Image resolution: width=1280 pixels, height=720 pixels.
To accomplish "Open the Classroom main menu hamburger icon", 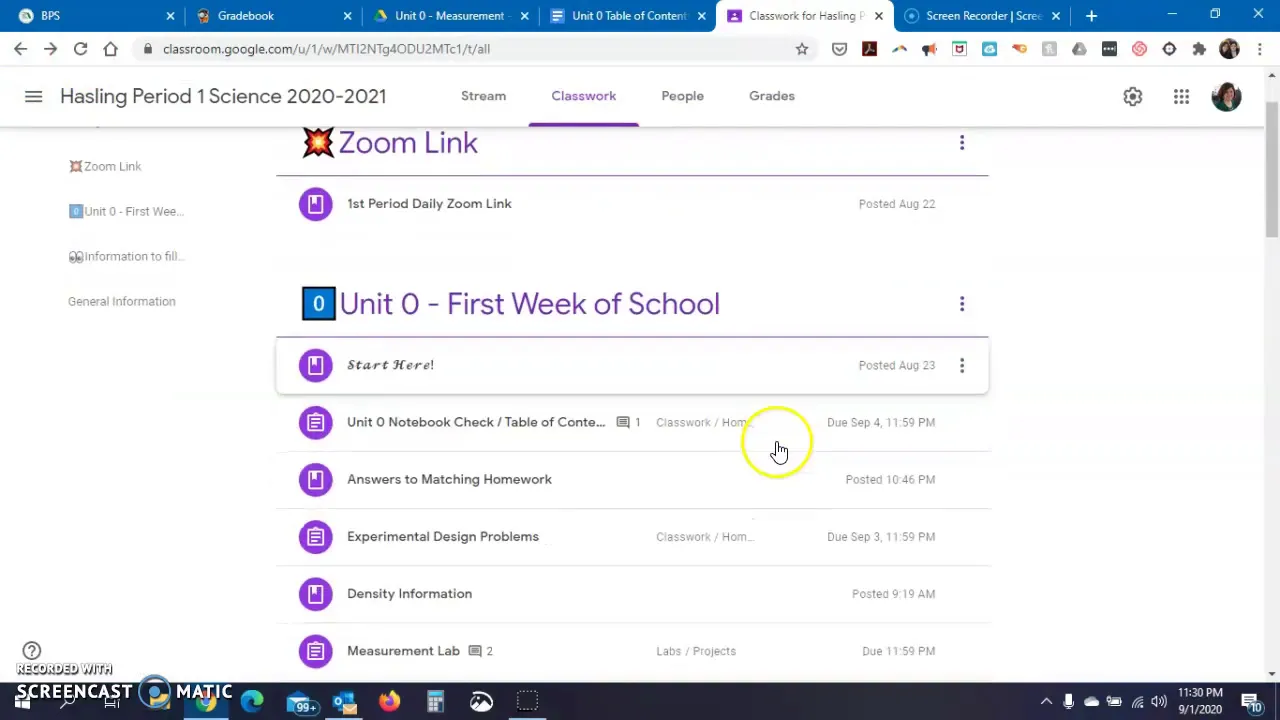I will [33, 96].
